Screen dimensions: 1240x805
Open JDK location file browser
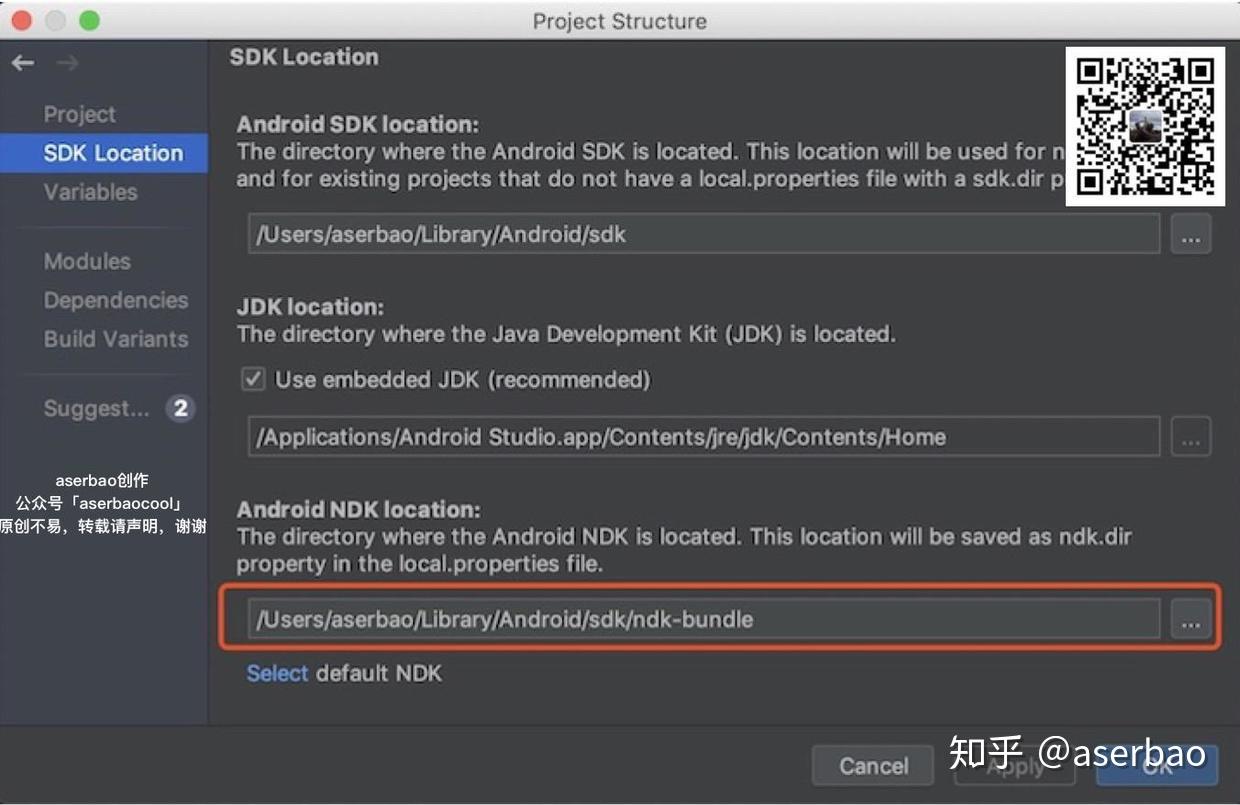pyautogui.click(x=1190, y=436)
